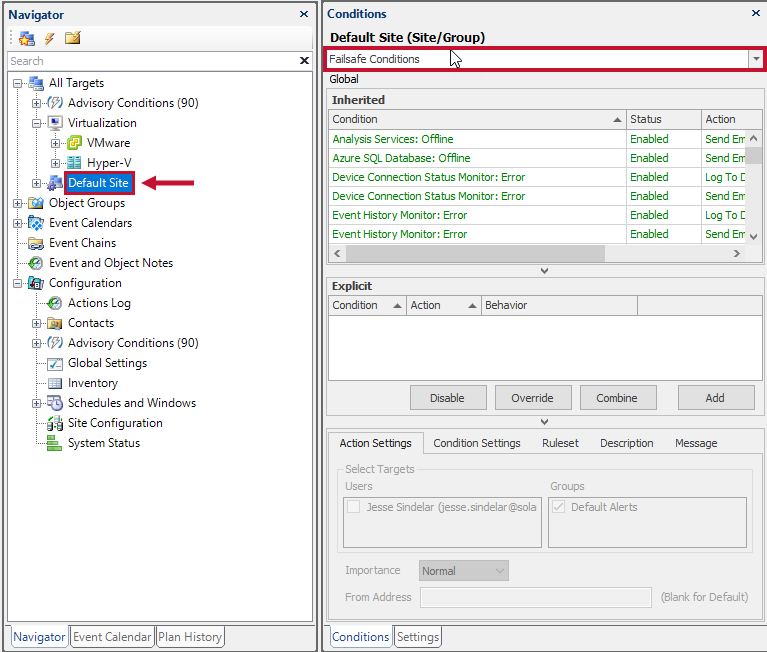The image size is (767, 652).
Task: Select the Analysis Services: Offline condition row
Action: 538,139
